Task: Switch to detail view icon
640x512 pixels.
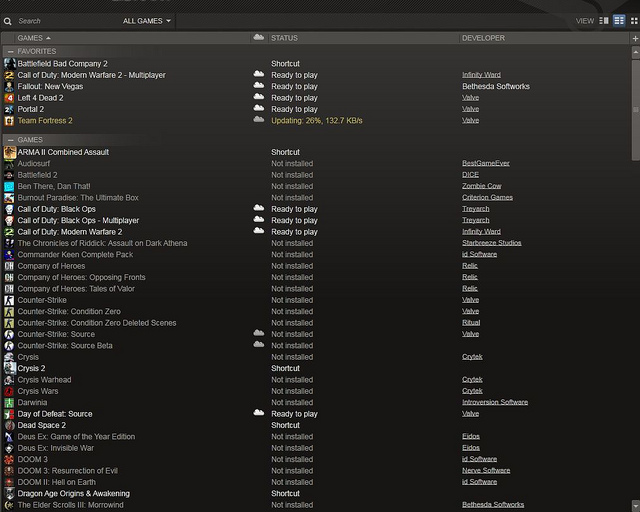Action: point(604,20)
